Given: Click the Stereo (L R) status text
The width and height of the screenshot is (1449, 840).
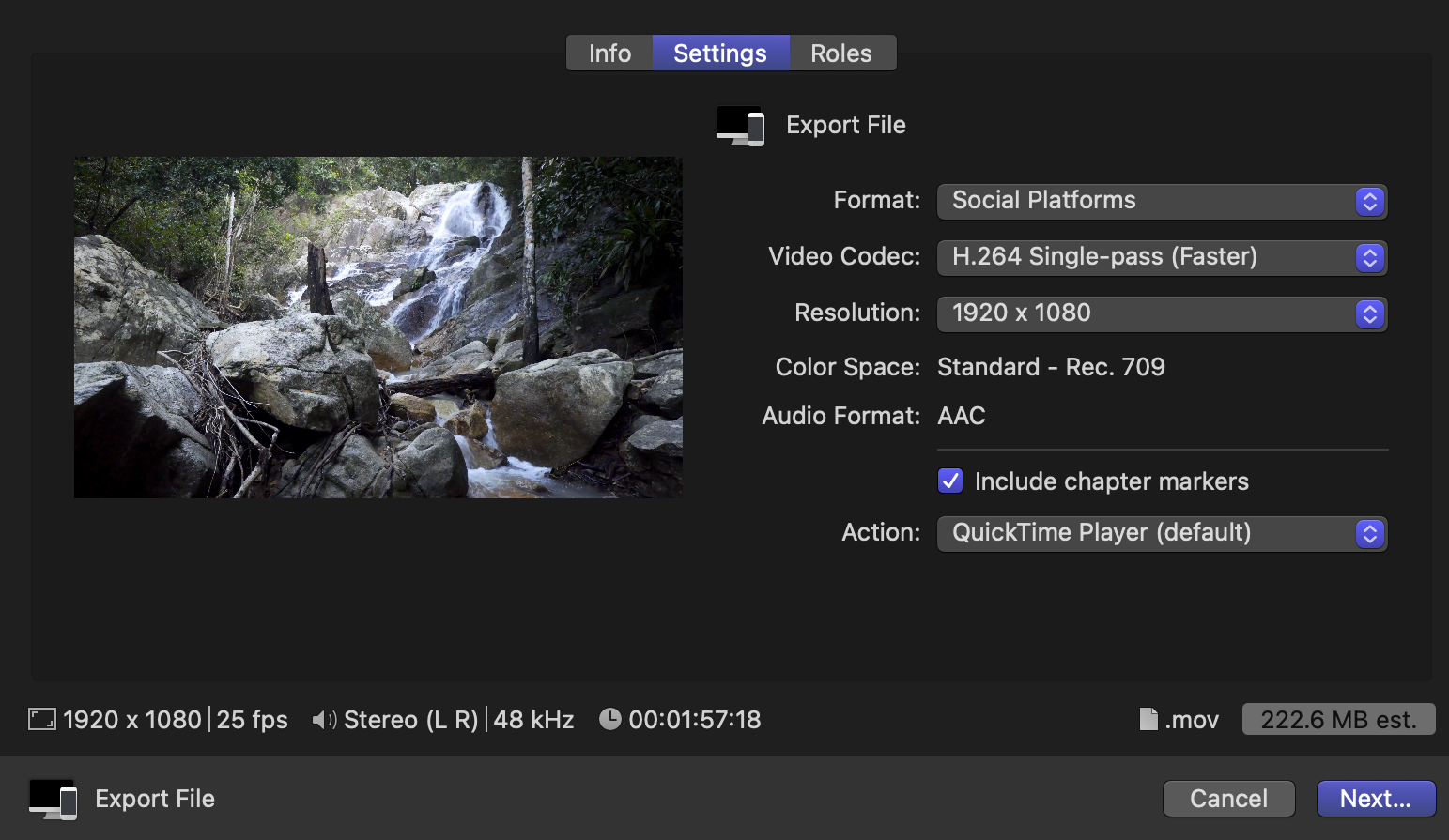Looking at the screenshot, I should point(411,720).
